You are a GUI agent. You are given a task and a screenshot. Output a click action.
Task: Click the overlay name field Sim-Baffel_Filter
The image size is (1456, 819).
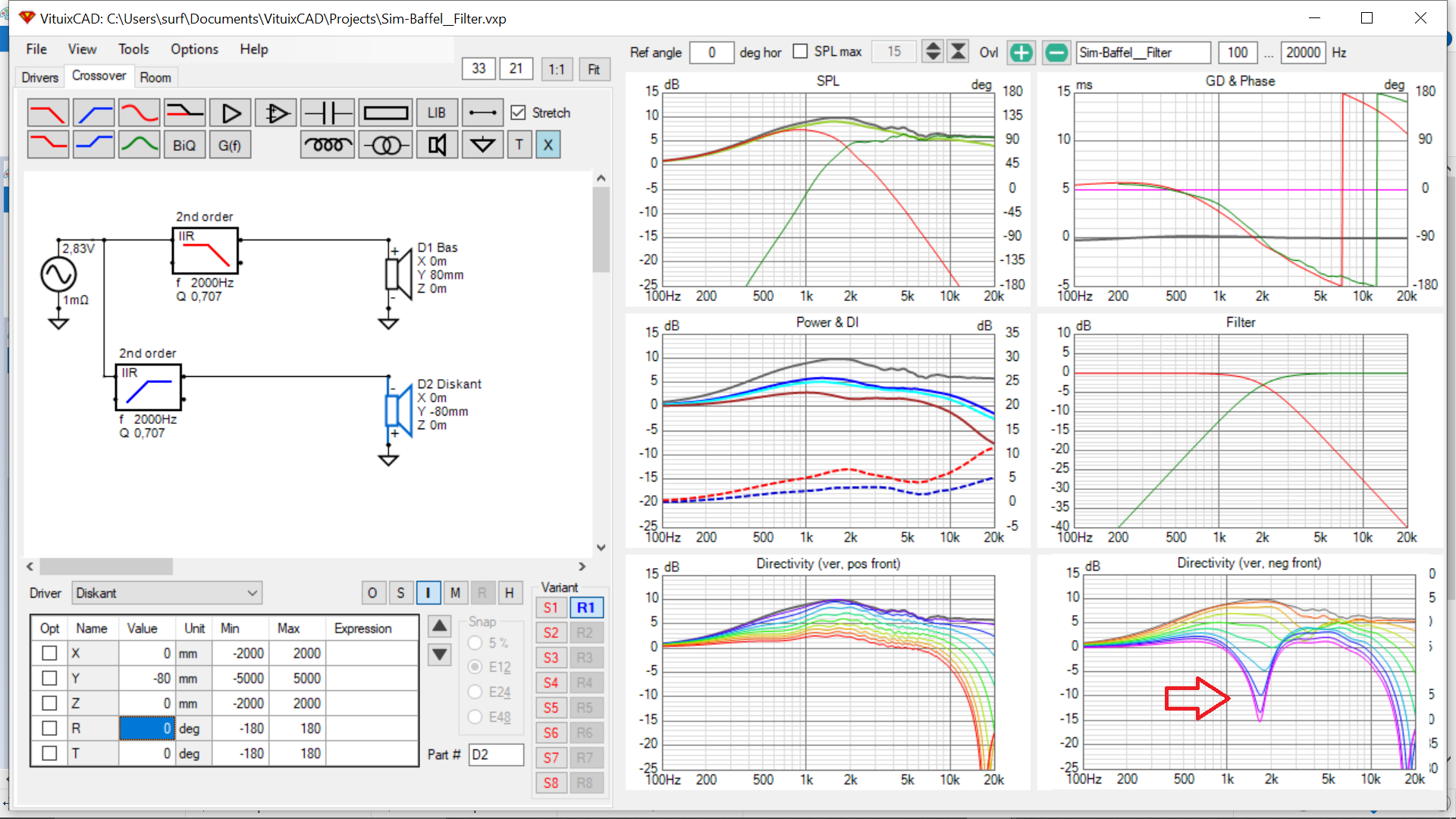[x=1143, y=52]
